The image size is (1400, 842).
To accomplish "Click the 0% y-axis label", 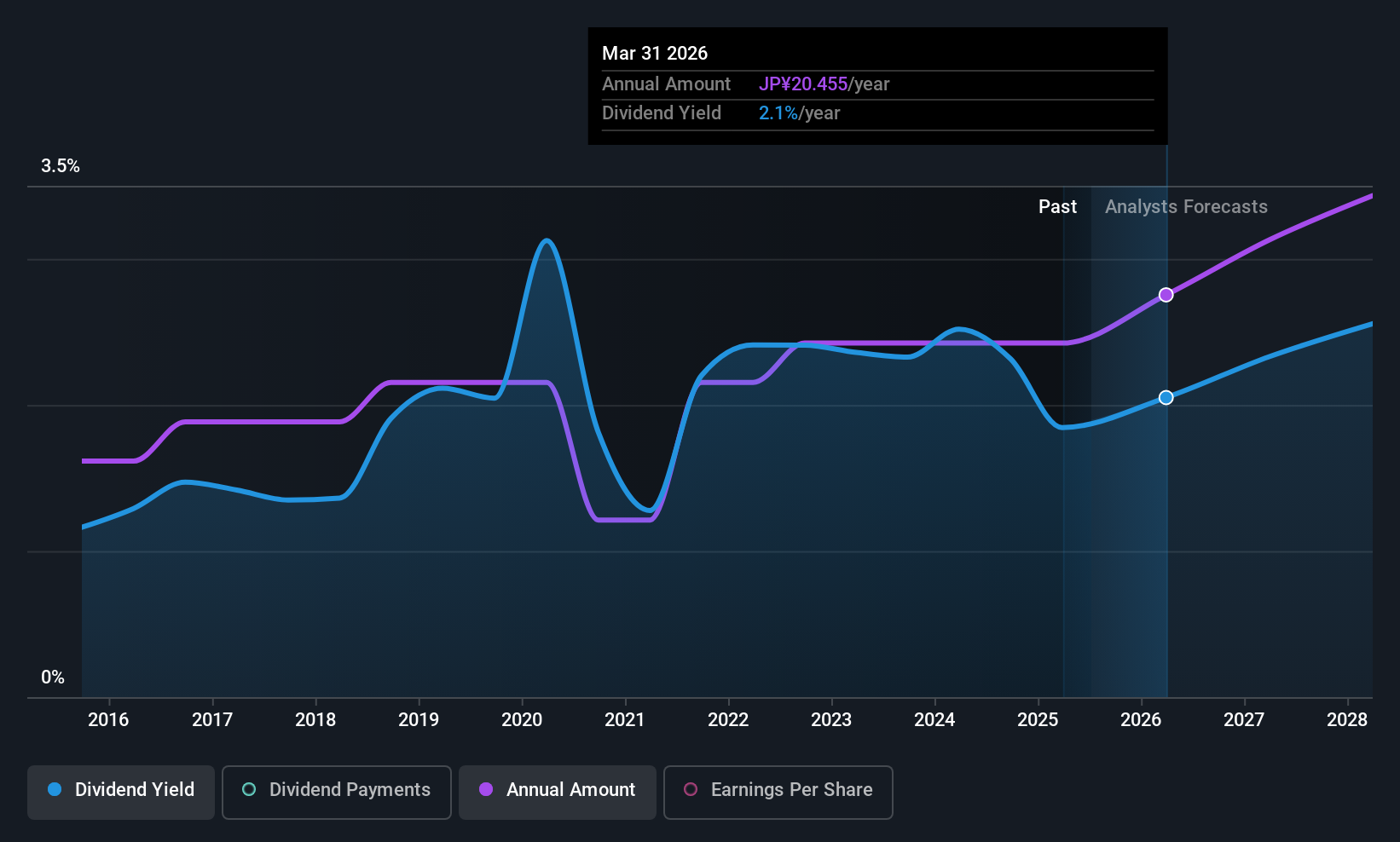I will pyautogui.click(x=53, y=678).
